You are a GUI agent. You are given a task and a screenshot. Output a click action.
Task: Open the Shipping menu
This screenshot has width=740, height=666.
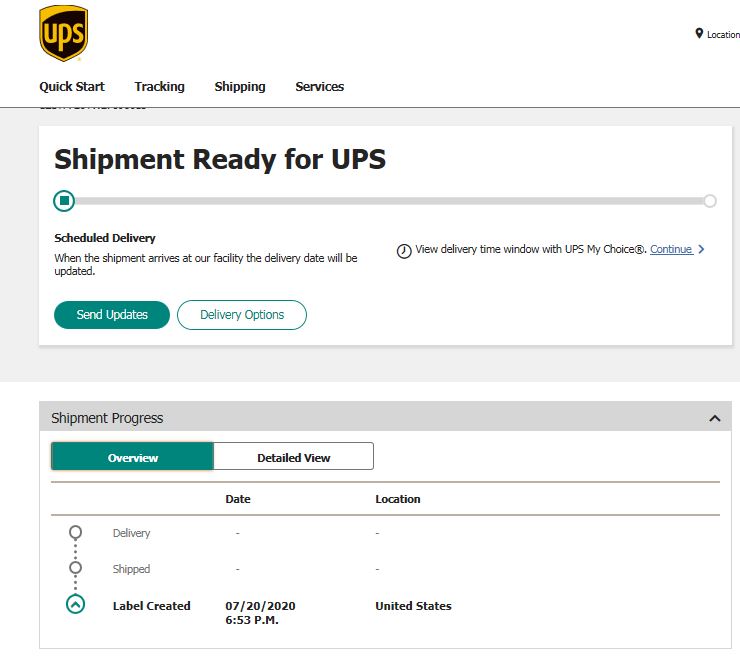point(240,87)
